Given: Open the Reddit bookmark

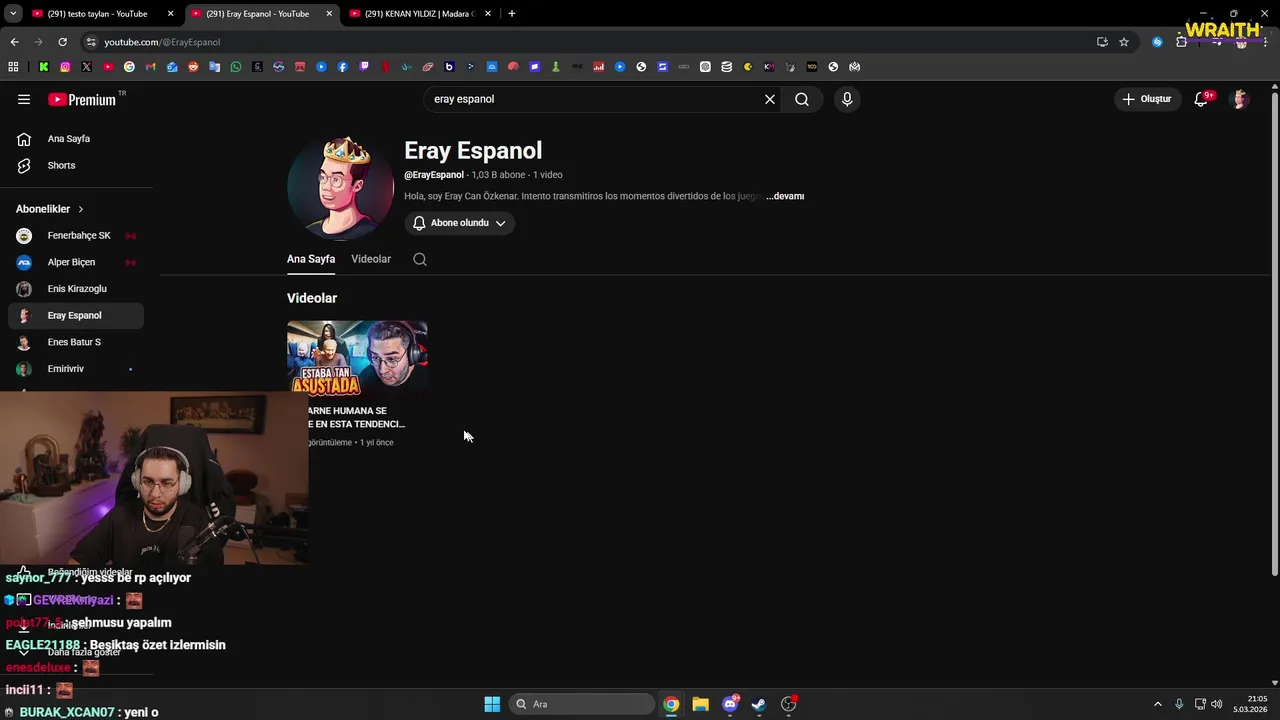Looking at the screenshot, I should [193, 67].
